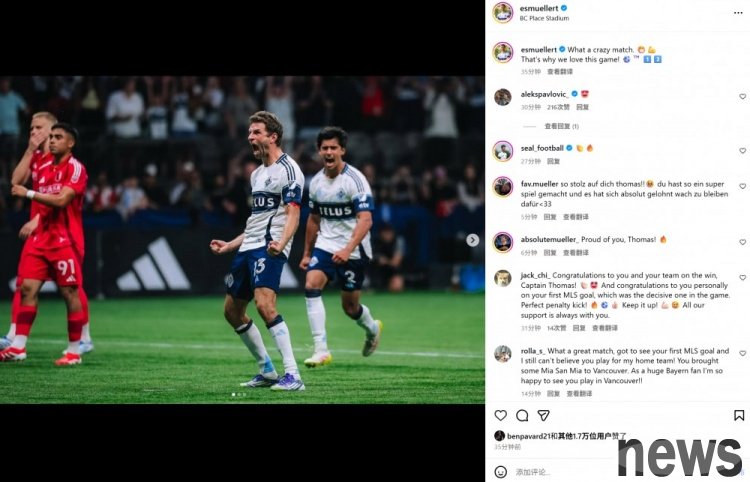Image resolution: width=750 pixels, height=482 pixels.
Task: Expand replies under alekspavlovic_ comment
Action: pyautogui.click(x=561, y=126)
